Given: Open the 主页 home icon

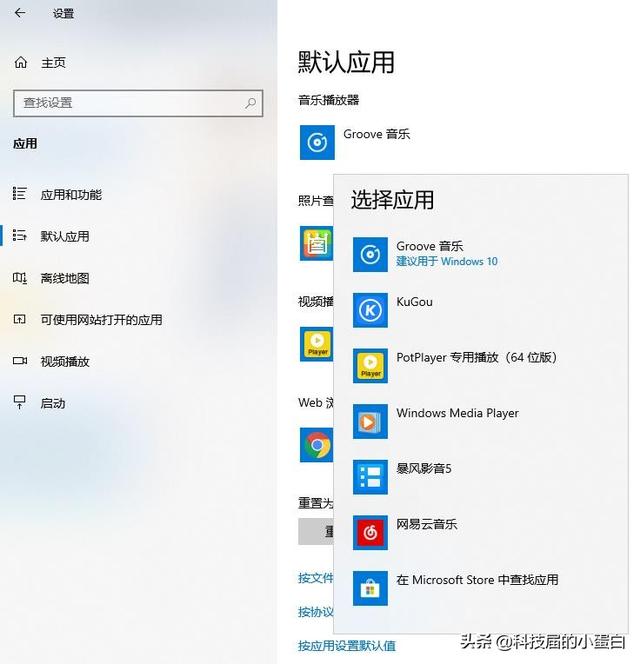Looking at the screenshot, I should [20, 63].
